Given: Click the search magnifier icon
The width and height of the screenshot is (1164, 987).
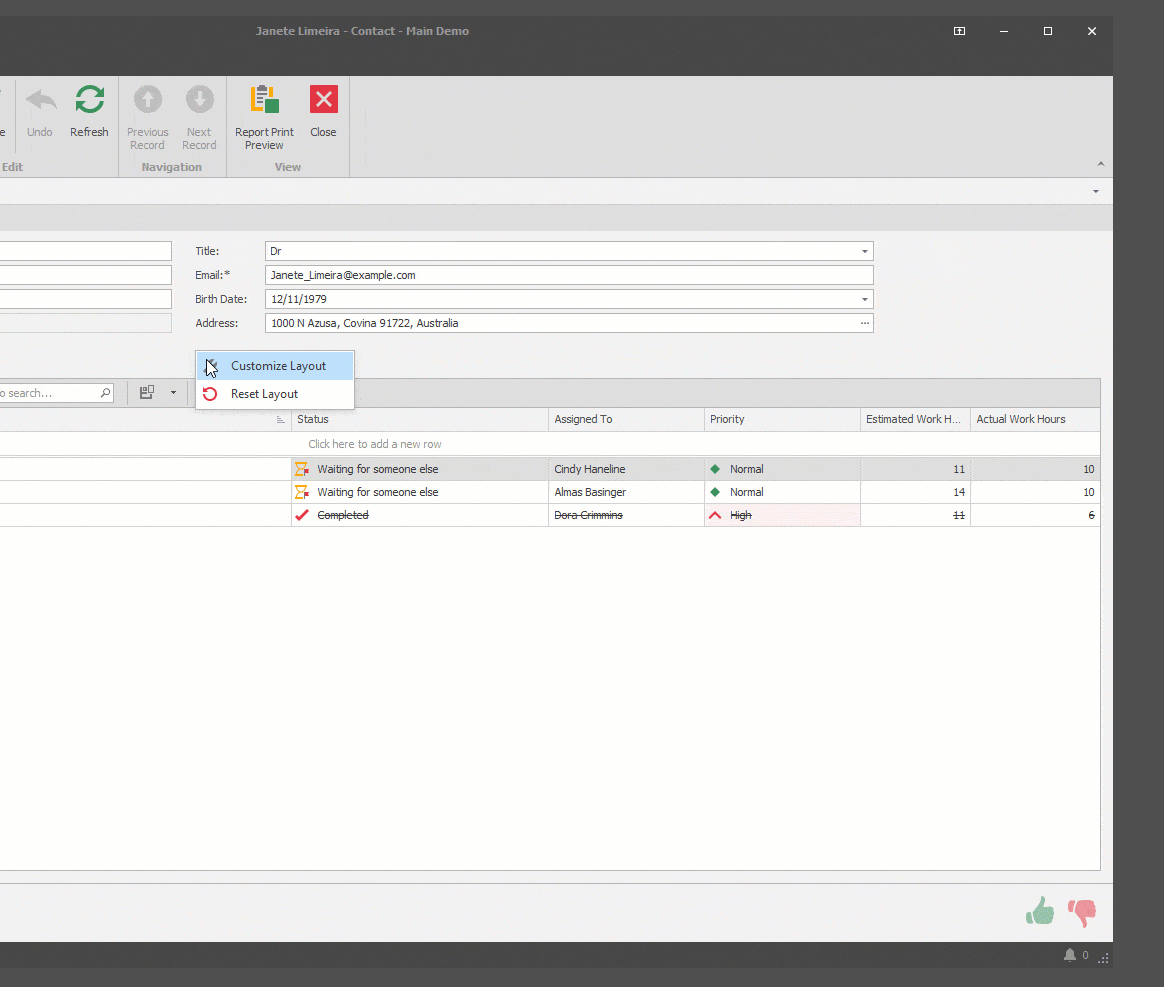Looking at the screenshot, I should (105, 393).
